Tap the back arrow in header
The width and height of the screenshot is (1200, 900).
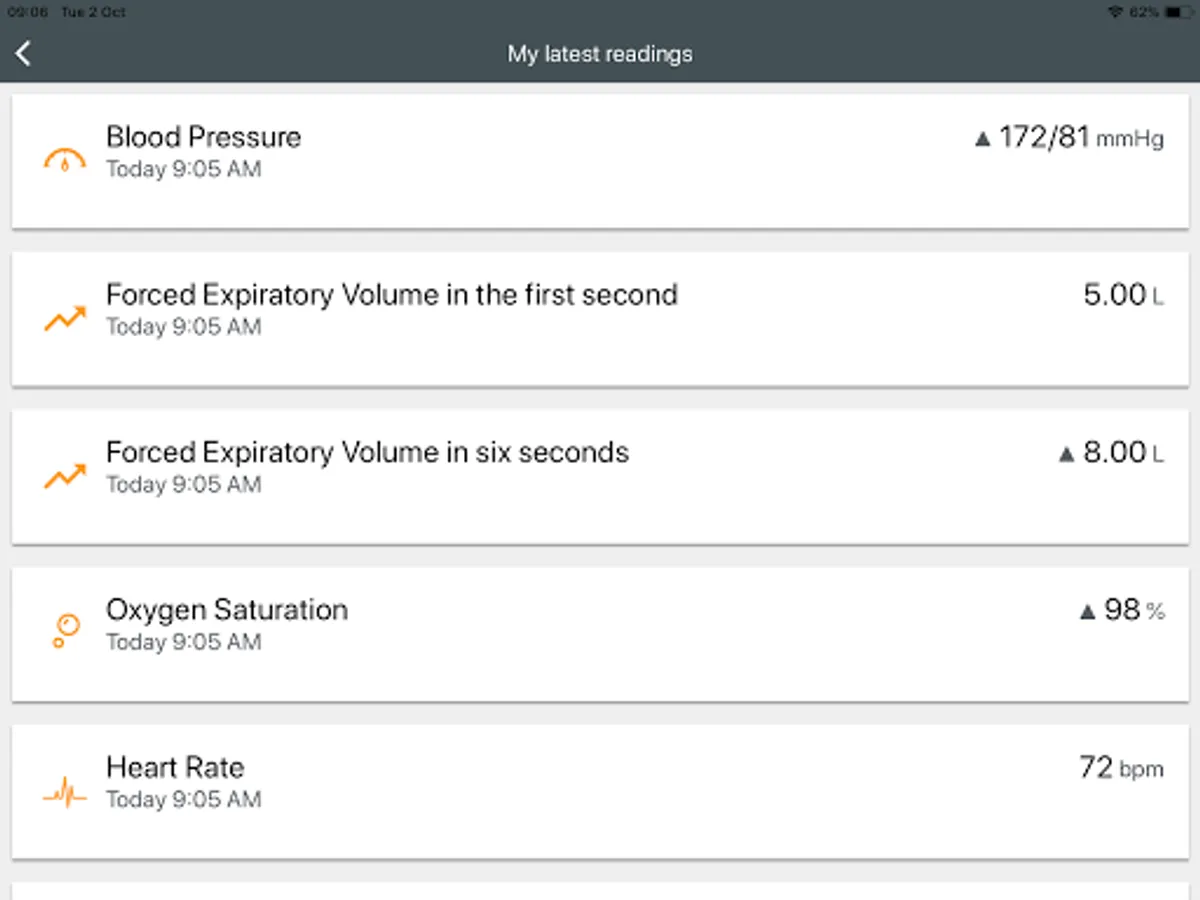coord(24,54)
